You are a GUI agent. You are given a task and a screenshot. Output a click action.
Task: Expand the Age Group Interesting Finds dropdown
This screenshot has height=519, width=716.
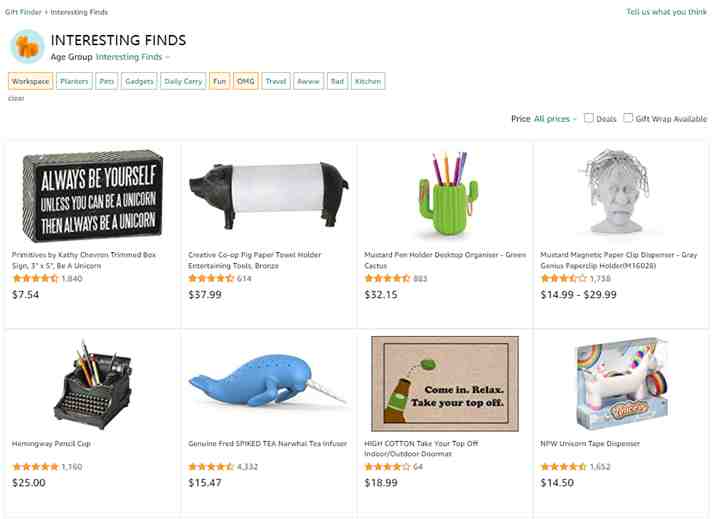tap(132, 57)
